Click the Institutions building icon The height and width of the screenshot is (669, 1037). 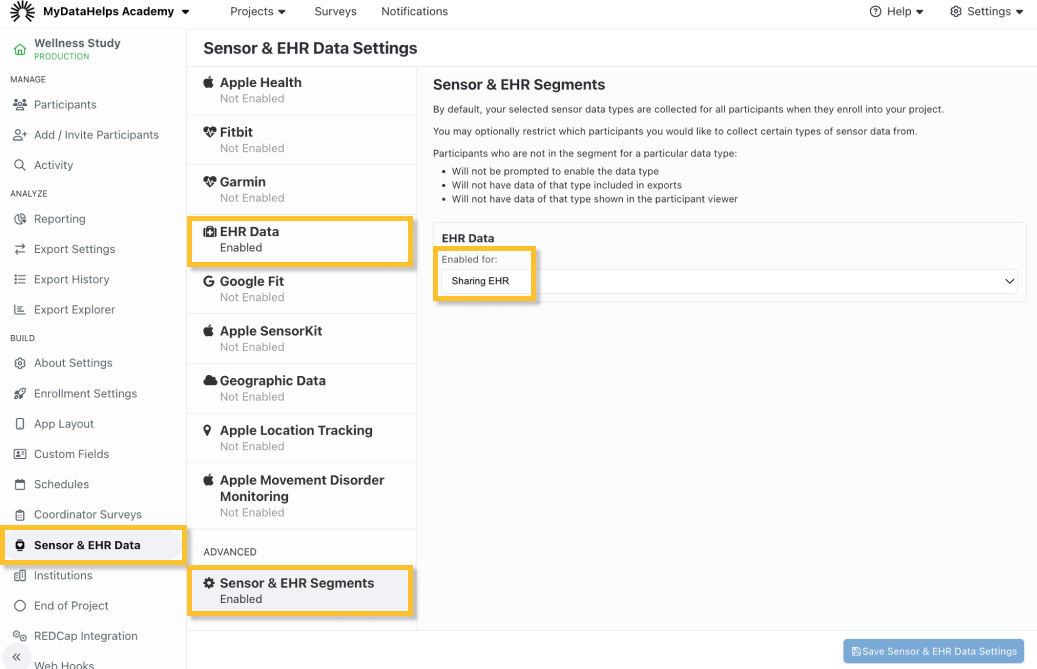click(20, 576)
